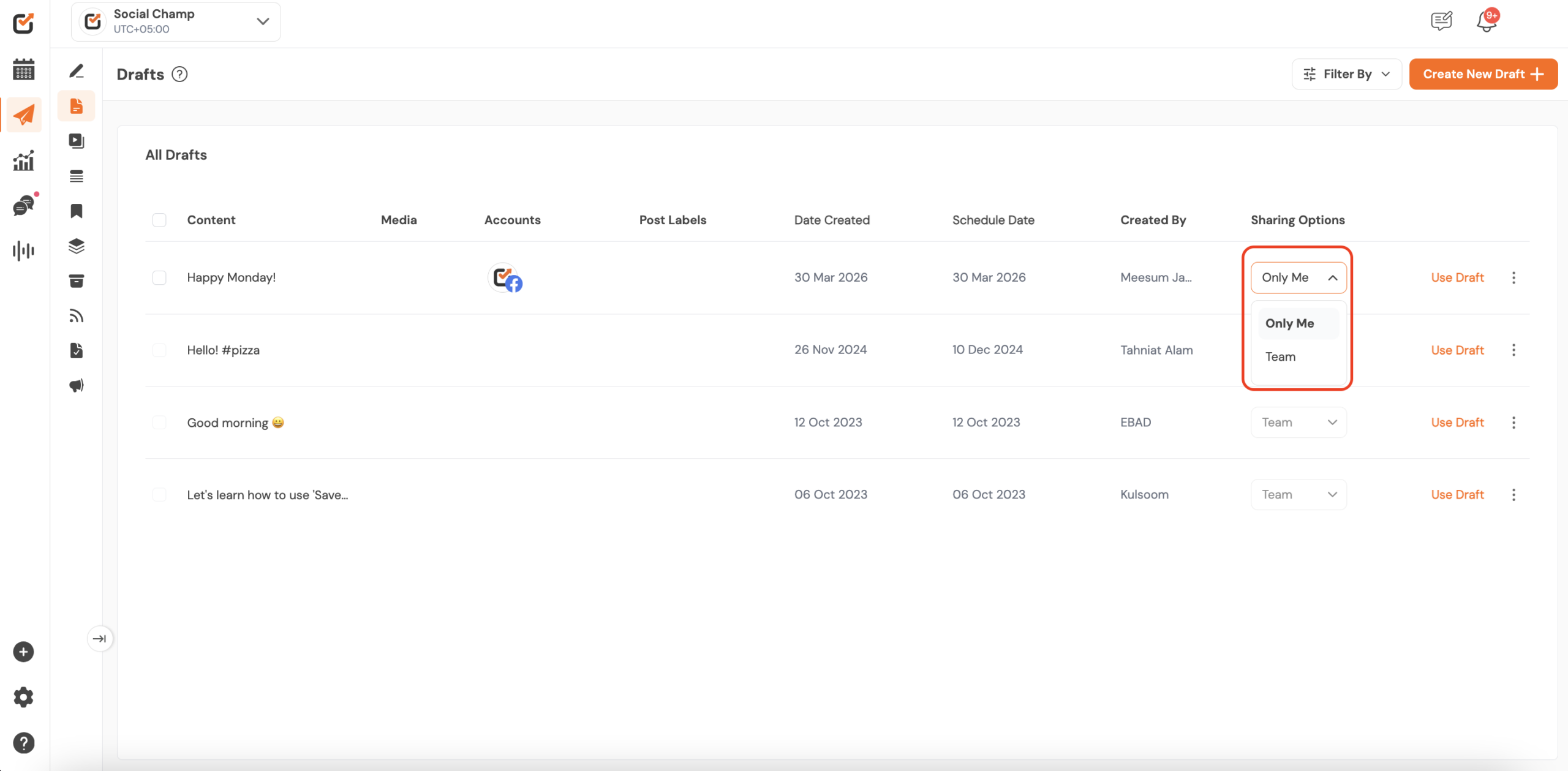
Task: Open the Filter By dropdown
Action: point(1346,74)
